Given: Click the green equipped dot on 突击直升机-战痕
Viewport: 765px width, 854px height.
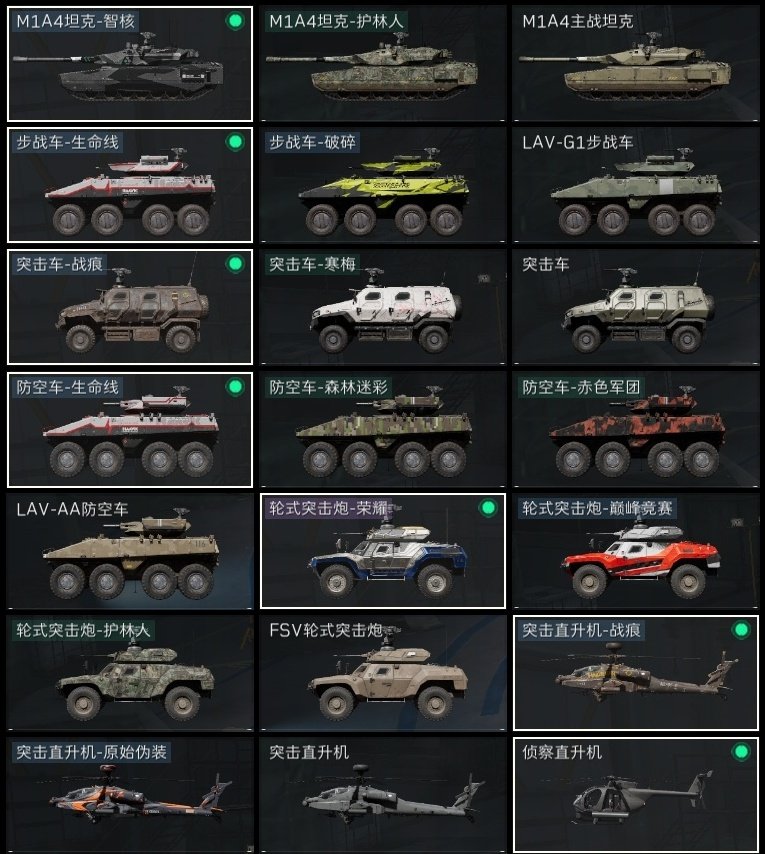Looking at the screenshot, I should point(741,630).
